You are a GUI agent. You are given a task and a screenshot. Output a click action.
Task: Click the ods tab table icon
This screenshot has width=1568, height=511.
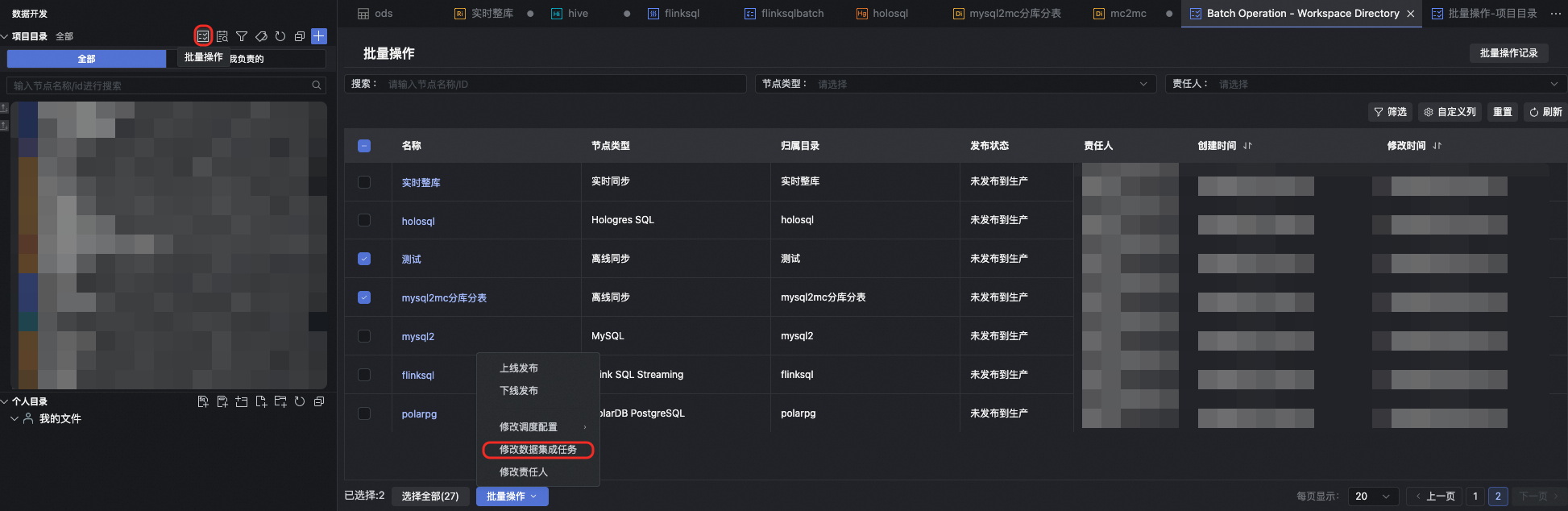(363, 14)
